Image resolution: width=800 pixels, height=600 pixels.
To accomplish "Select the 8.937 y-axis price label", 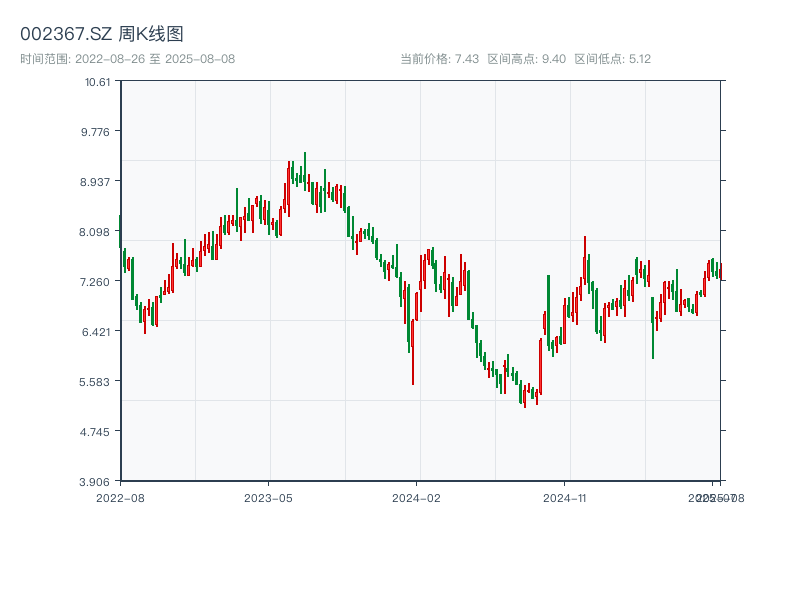I will (x=98, y=181).
